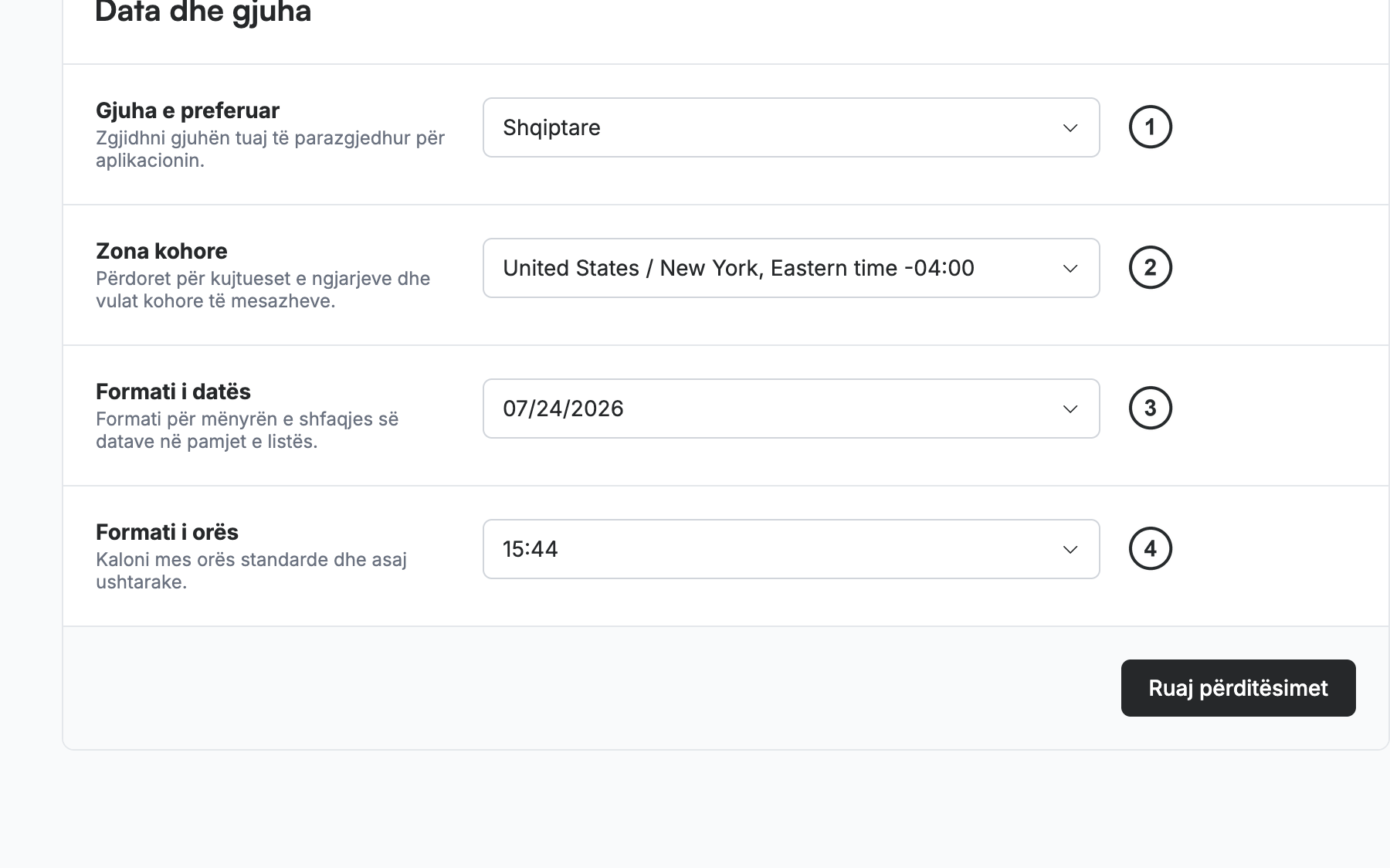The height and width of the screenshot is (868, 1390).
Task: Click the description text under Formati i orës
Action: pos(251,571)
